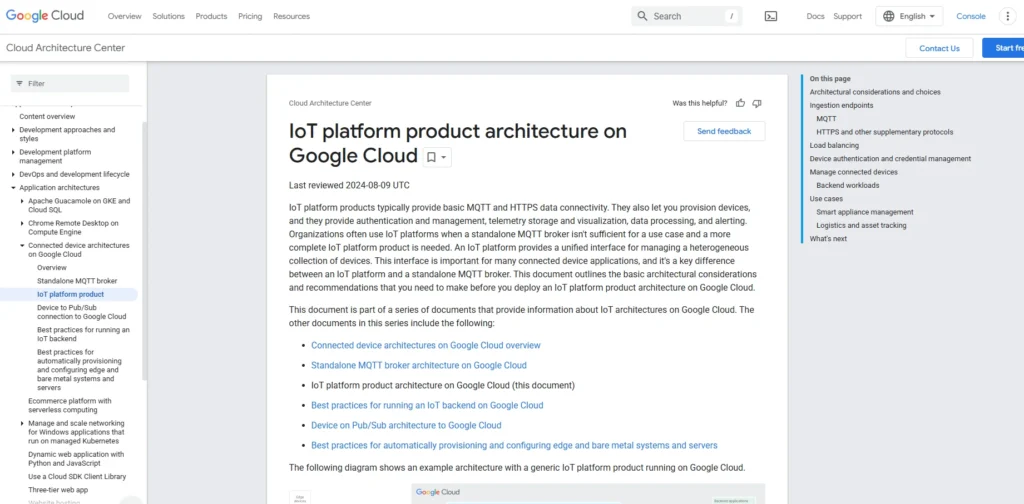Viewport: 1024px width, 504px height.
Task: Click the sidebar Filter input
Action: 70,84
